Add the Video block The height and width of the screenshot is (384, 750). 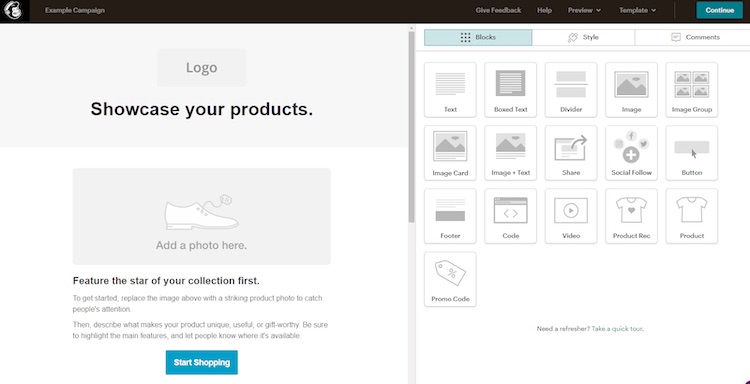coord(571,216)
